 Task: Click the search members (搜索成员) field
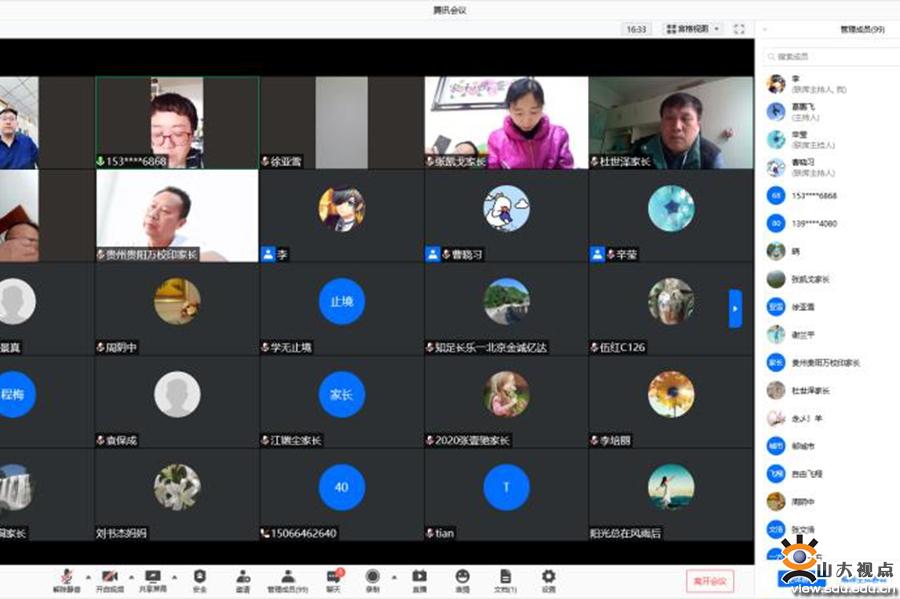click(825, 57)
